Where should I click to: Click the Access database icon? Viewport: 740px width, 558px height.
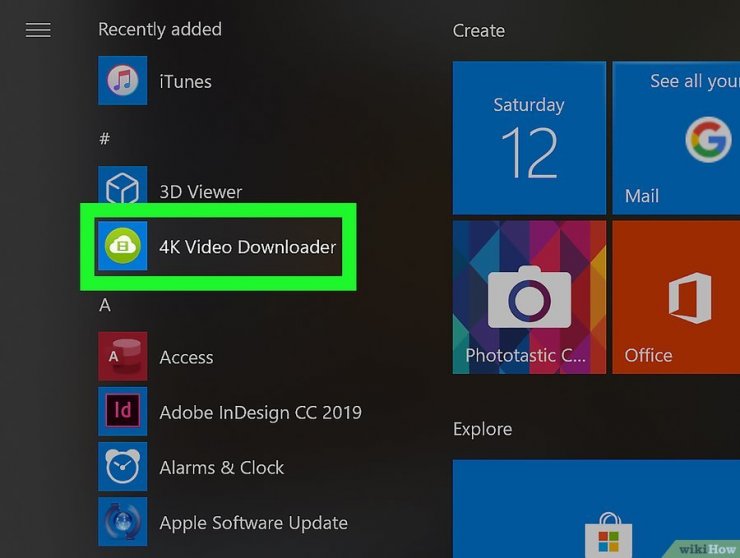point(123,356)
